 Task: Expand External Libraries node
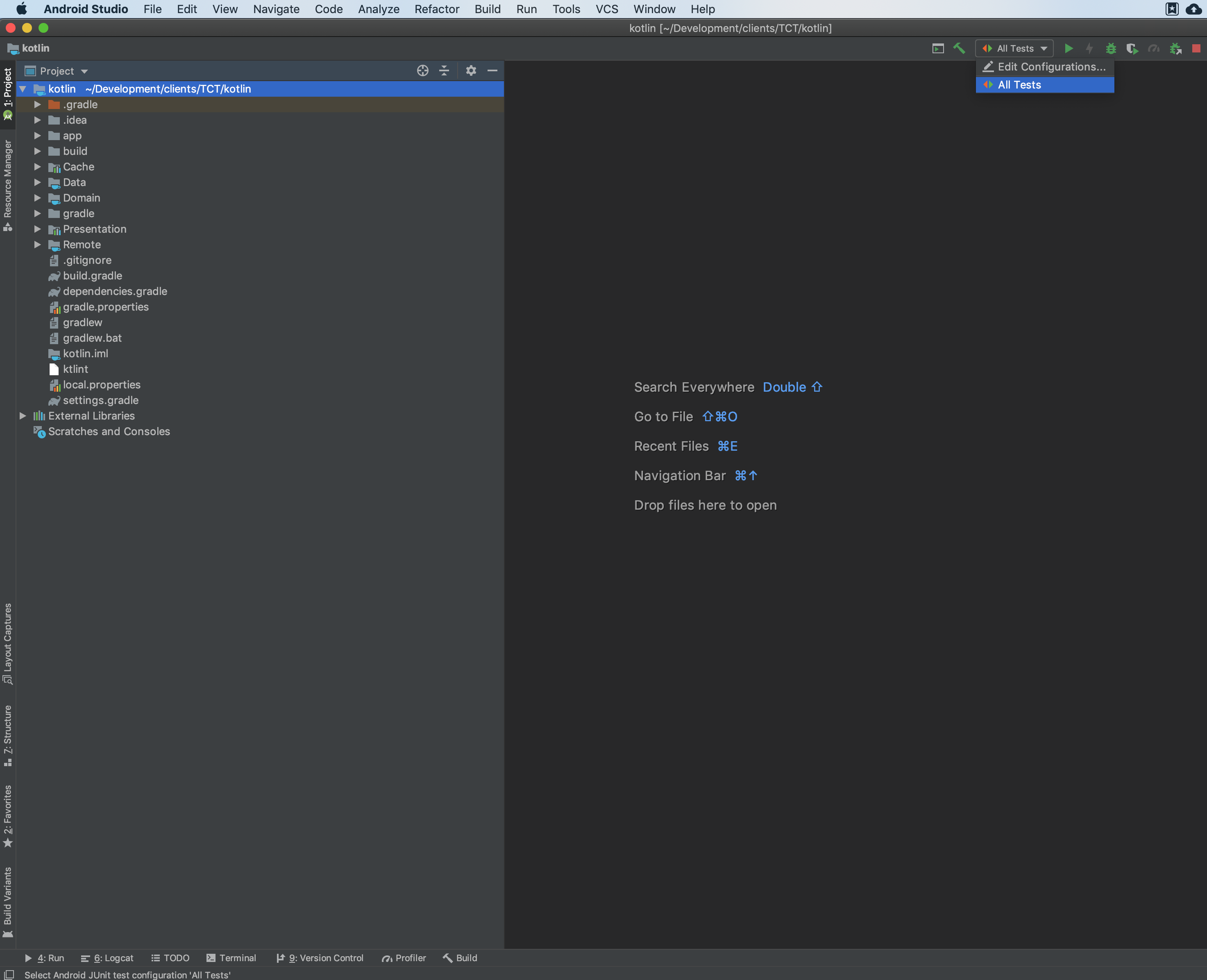pos(23,415)
